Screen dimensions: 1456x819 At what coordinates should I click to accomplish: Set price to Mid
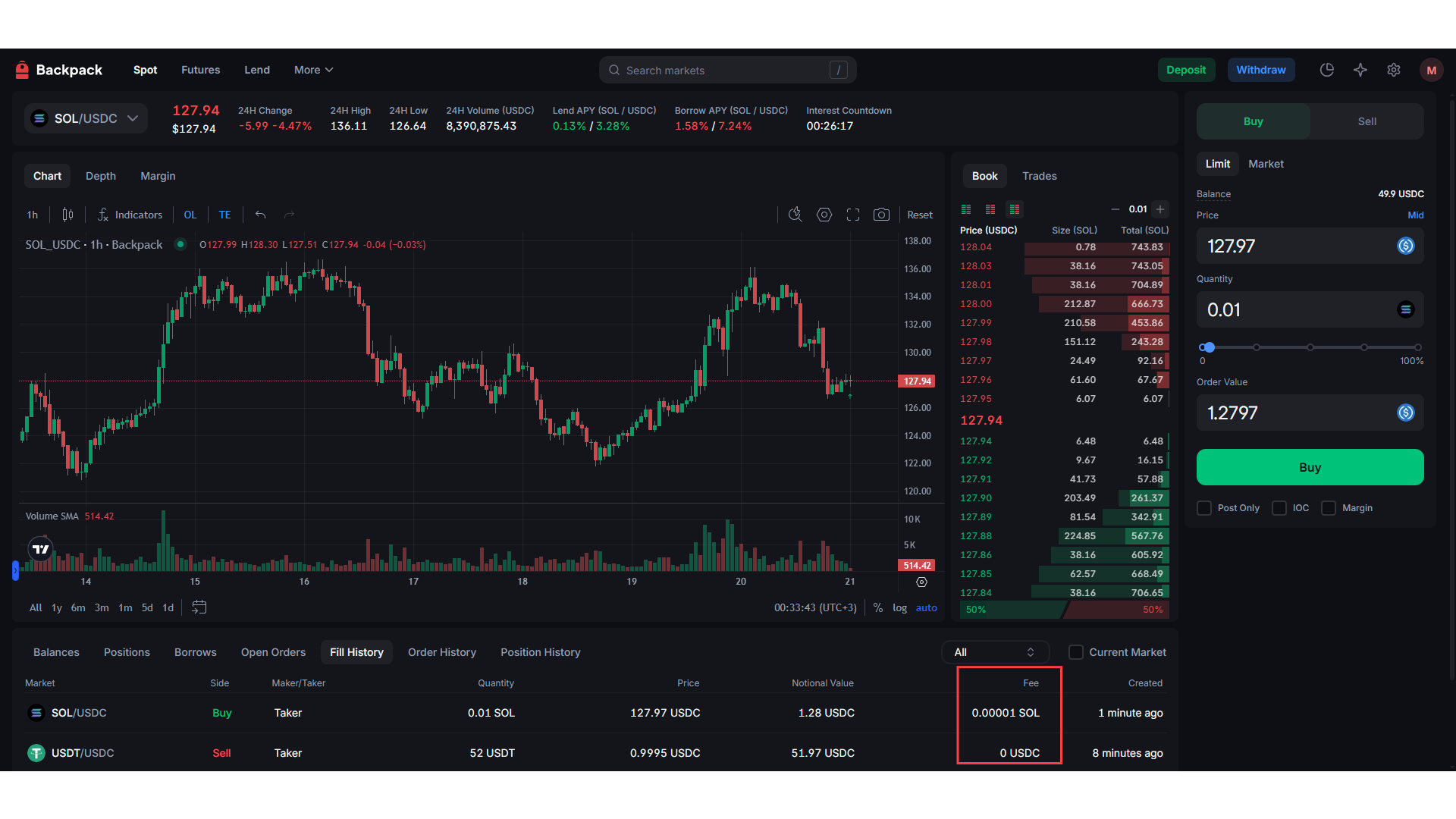1415,215
